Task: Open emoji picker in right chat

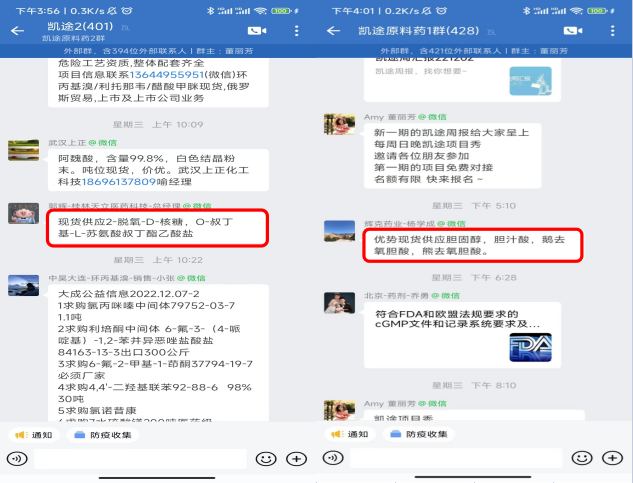Action: (582, 458)
